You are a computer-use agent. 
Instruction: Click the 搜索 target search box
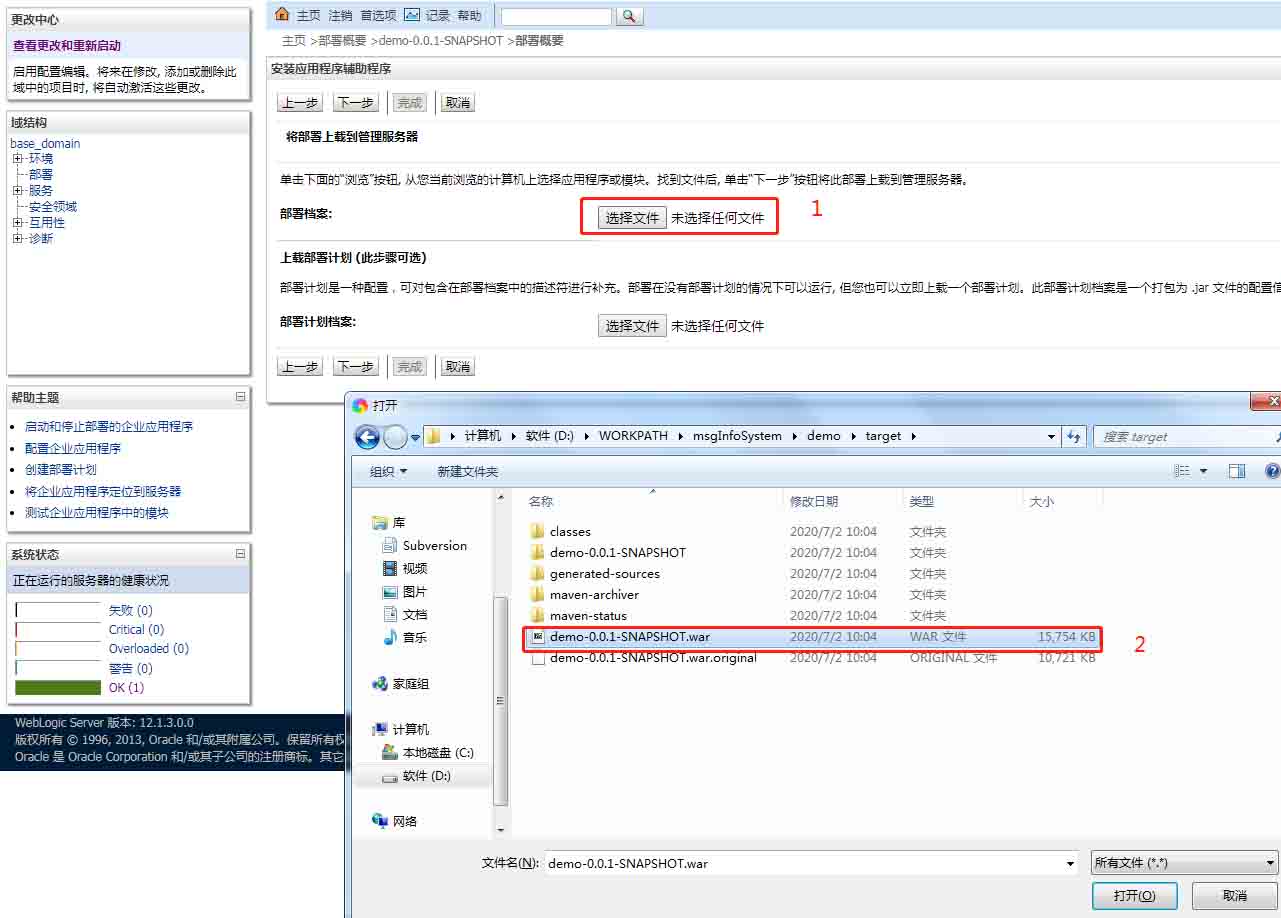click(1186, 437)
